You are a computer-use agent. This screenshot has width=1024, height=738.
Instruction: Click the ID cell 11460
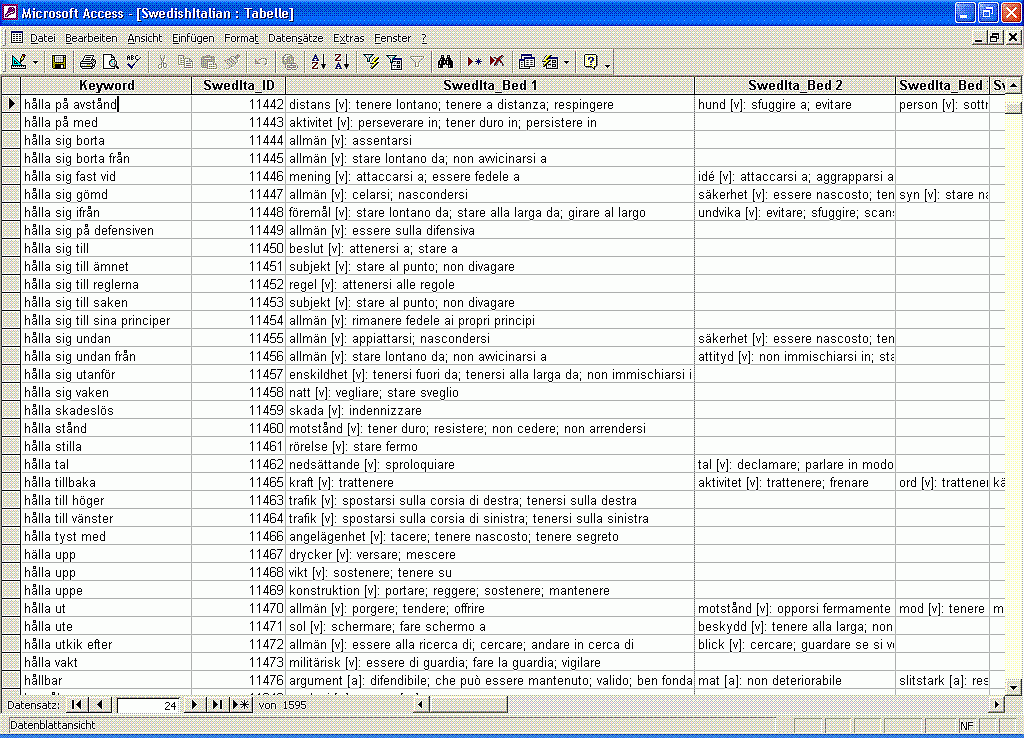239,428
